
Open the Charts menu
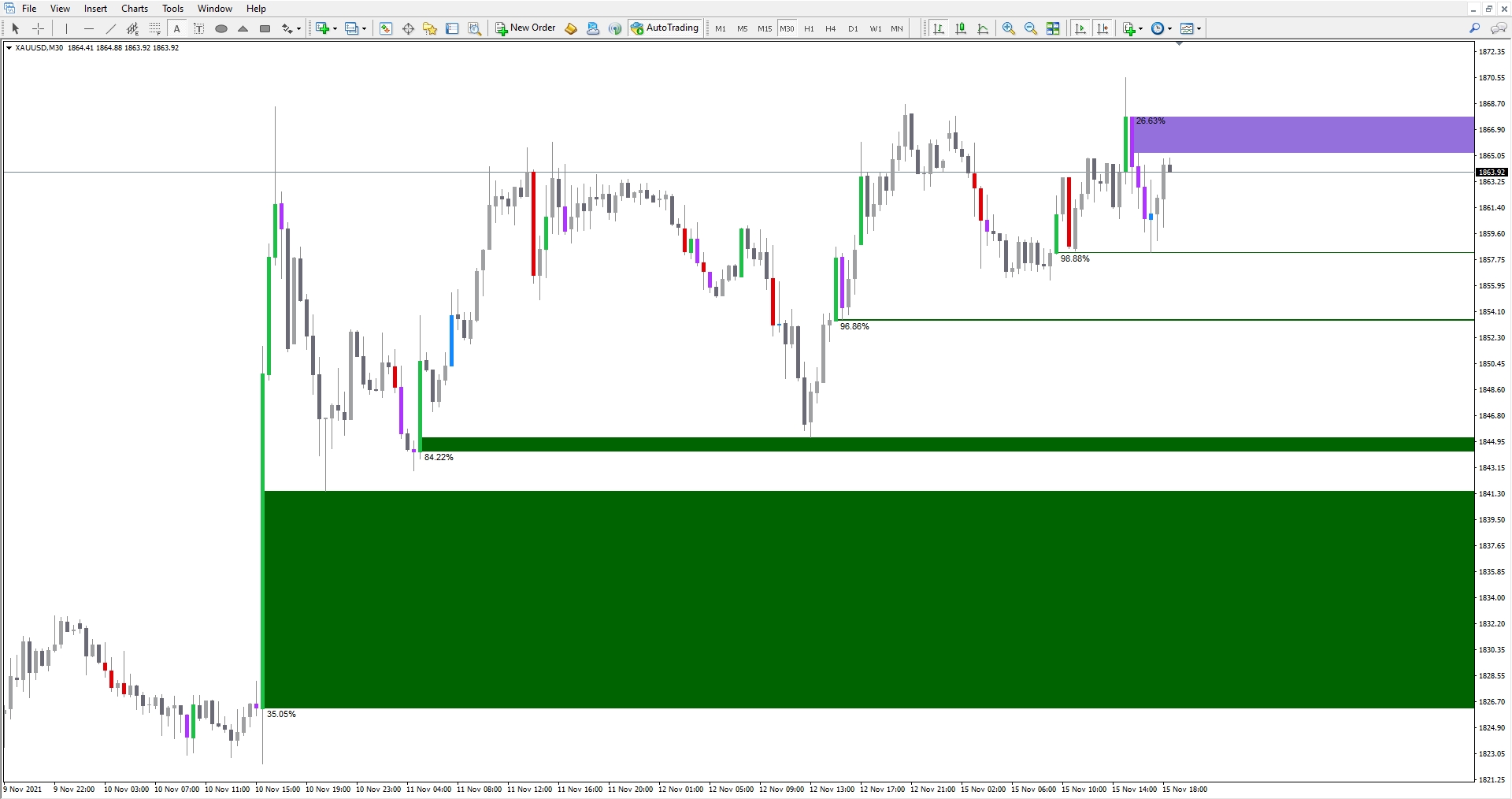click(x=135, y=9)
